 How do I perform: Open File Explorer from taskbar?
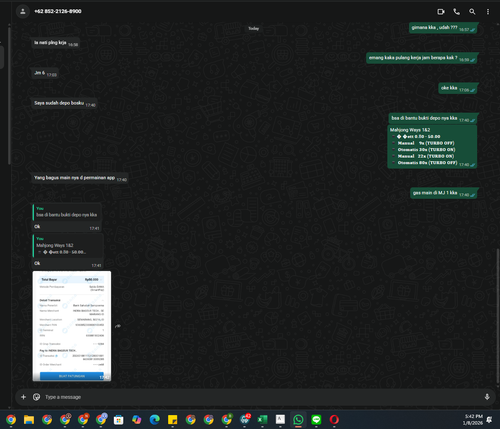pos(29,420)
